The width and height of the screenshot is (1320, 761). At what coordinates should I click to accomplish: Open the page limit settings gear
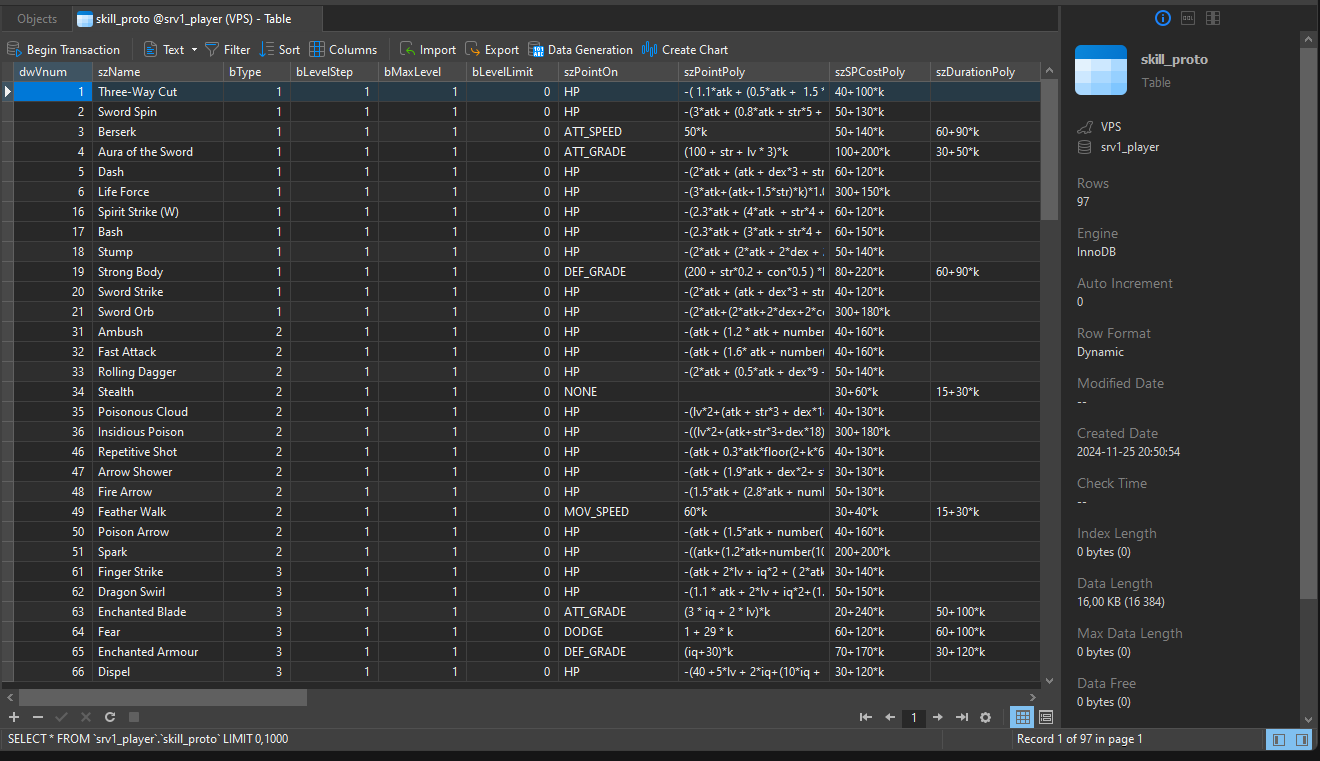pyautogui.click(x=985, y=717)
